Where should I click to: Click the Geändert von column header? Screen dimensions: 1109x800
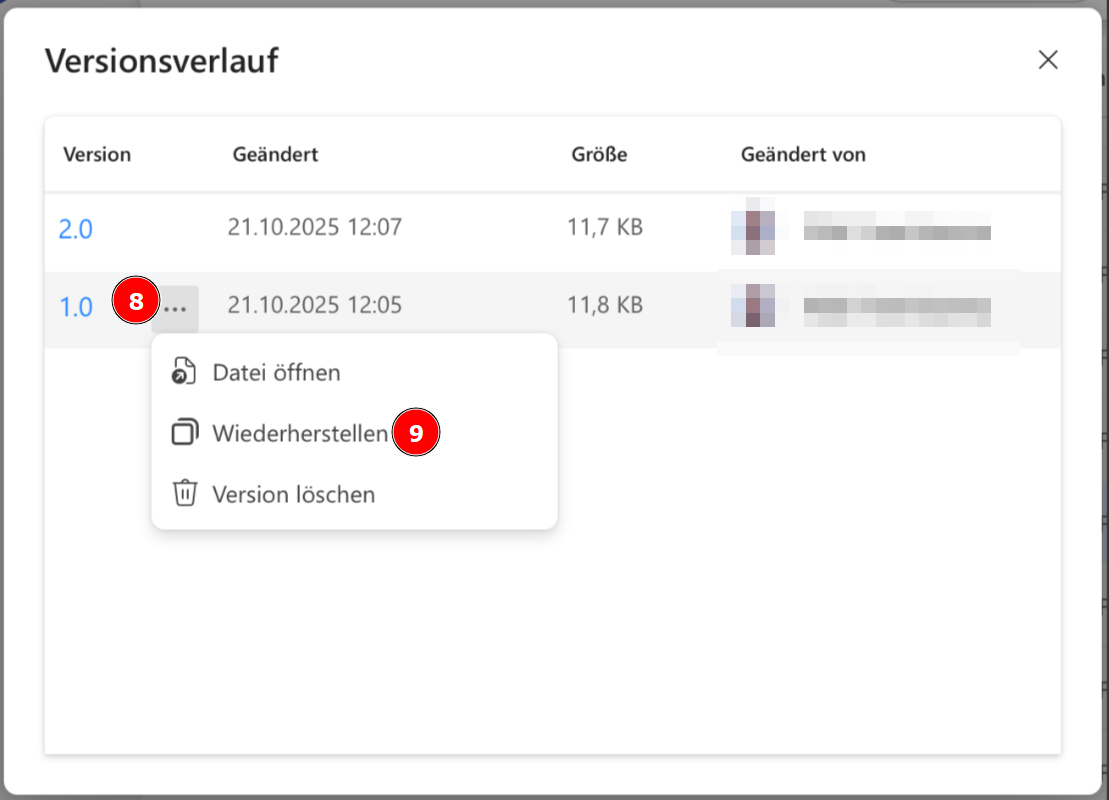tap(802, 155)
